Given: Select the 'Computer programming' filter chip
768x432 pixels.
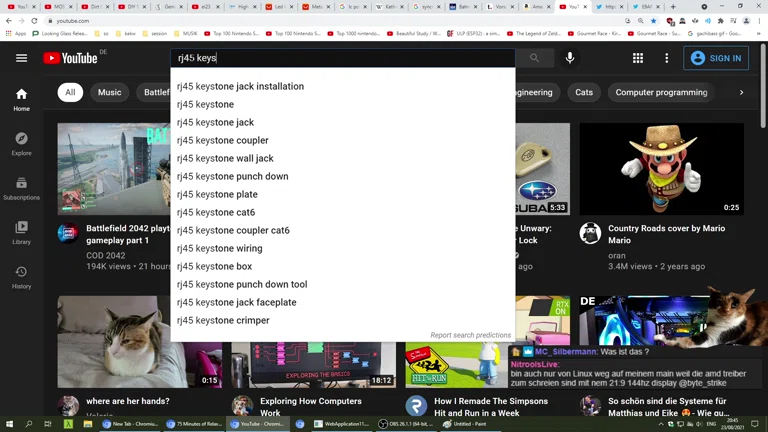Looking at the screenshot, I should coord(661,92).
